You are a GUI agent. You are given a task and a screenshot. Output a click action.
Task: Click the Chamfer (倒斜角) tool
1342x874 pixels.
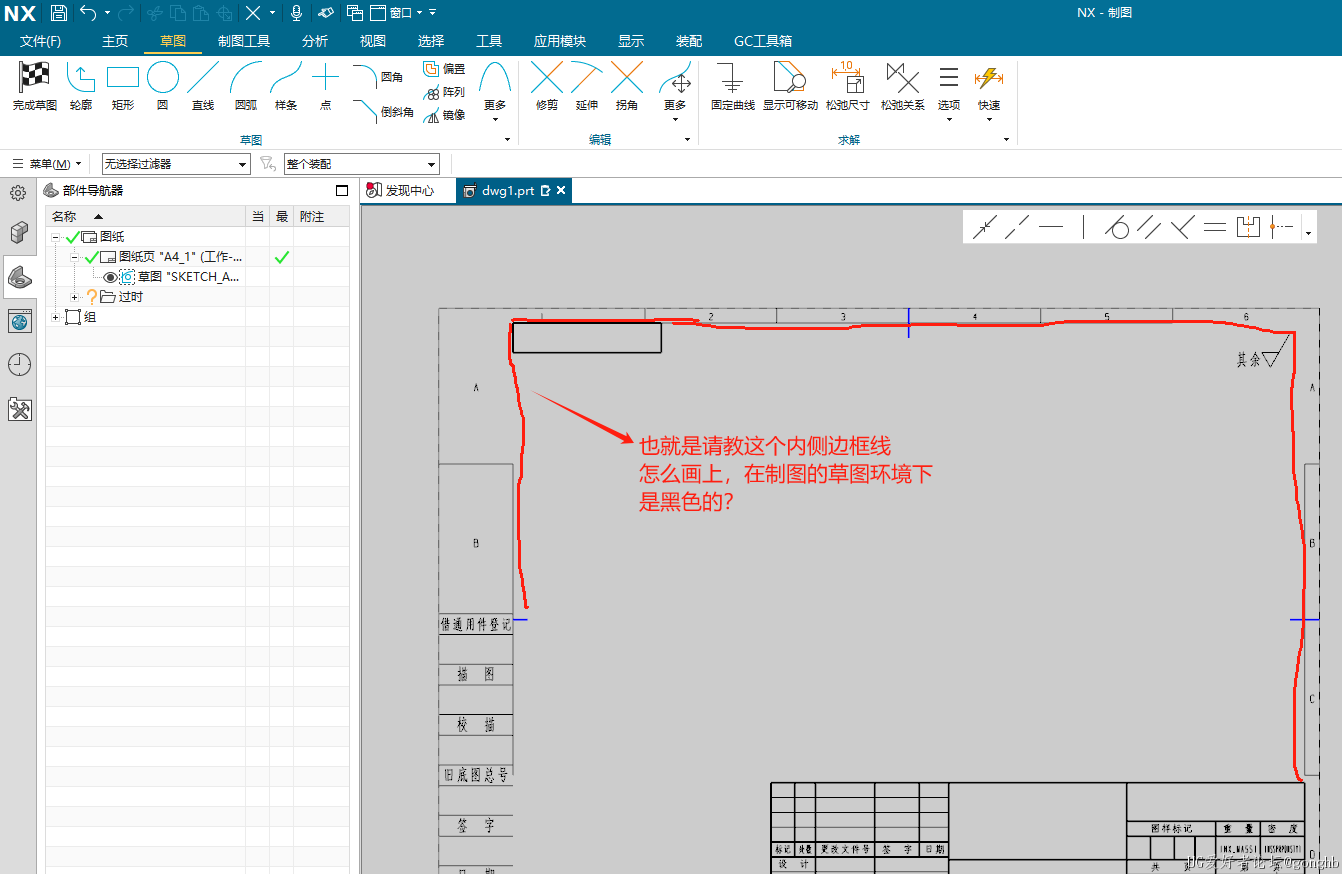click(x=383, y=111)
